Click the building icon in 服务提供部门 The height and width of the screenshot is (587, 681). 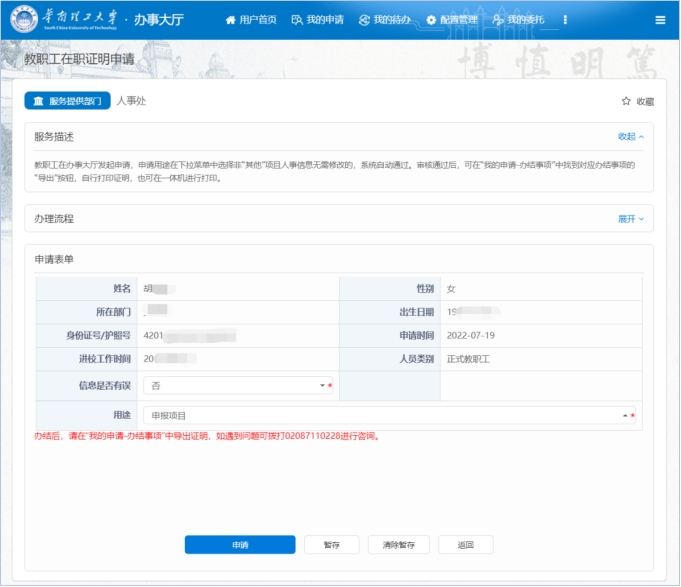(38, 101)
